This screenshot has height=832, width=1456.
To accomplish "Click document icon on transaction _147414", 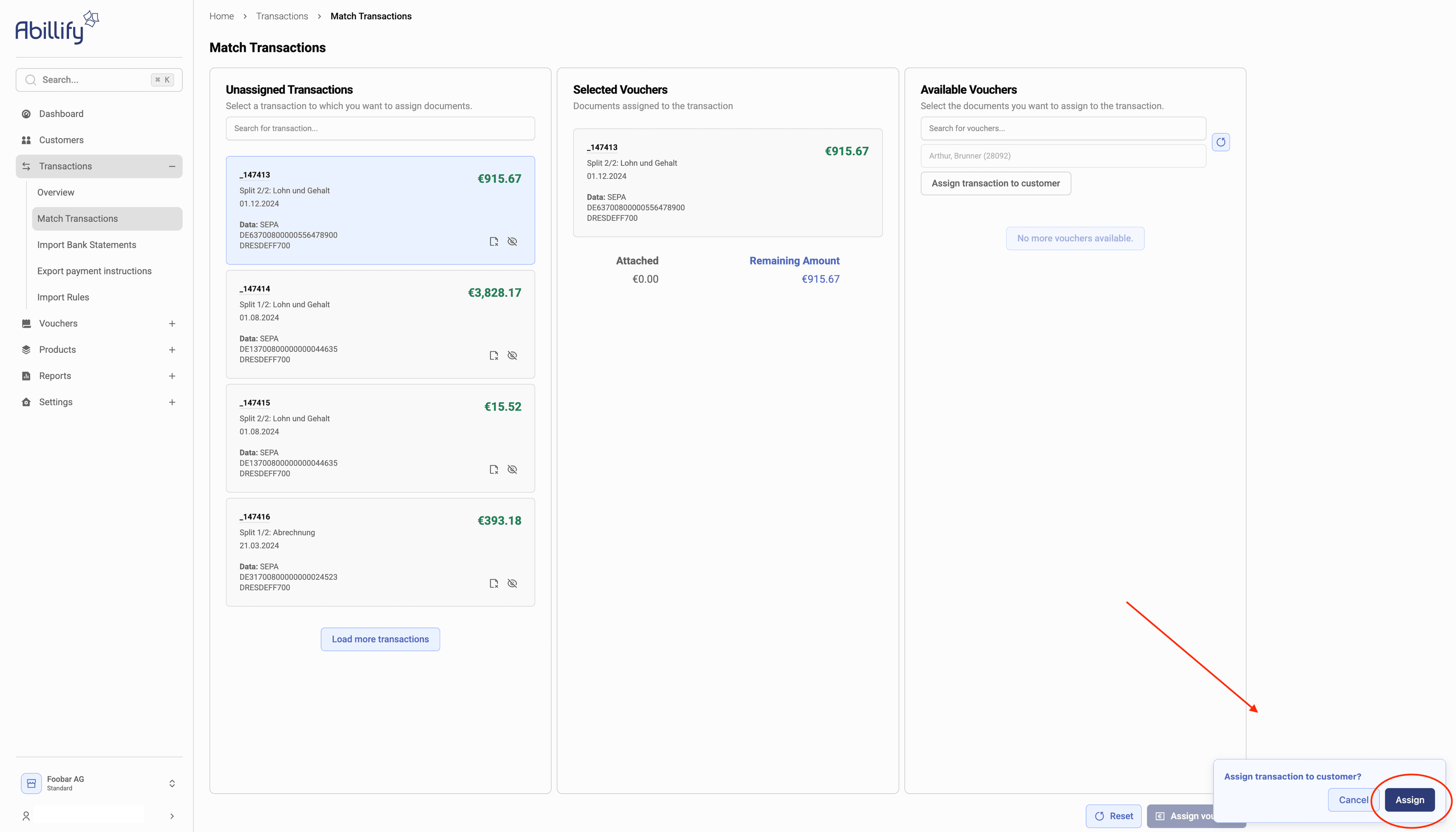I will (x=494, y=355).
